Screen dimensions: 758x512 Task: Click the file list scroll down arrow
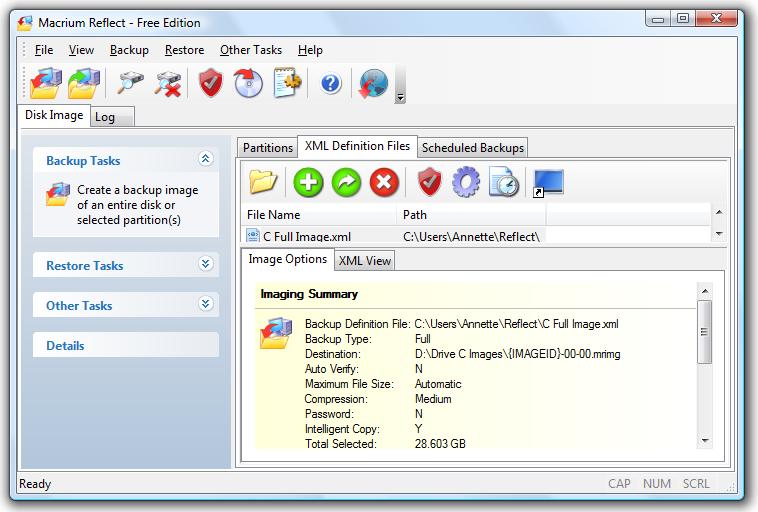pos(719,234)
